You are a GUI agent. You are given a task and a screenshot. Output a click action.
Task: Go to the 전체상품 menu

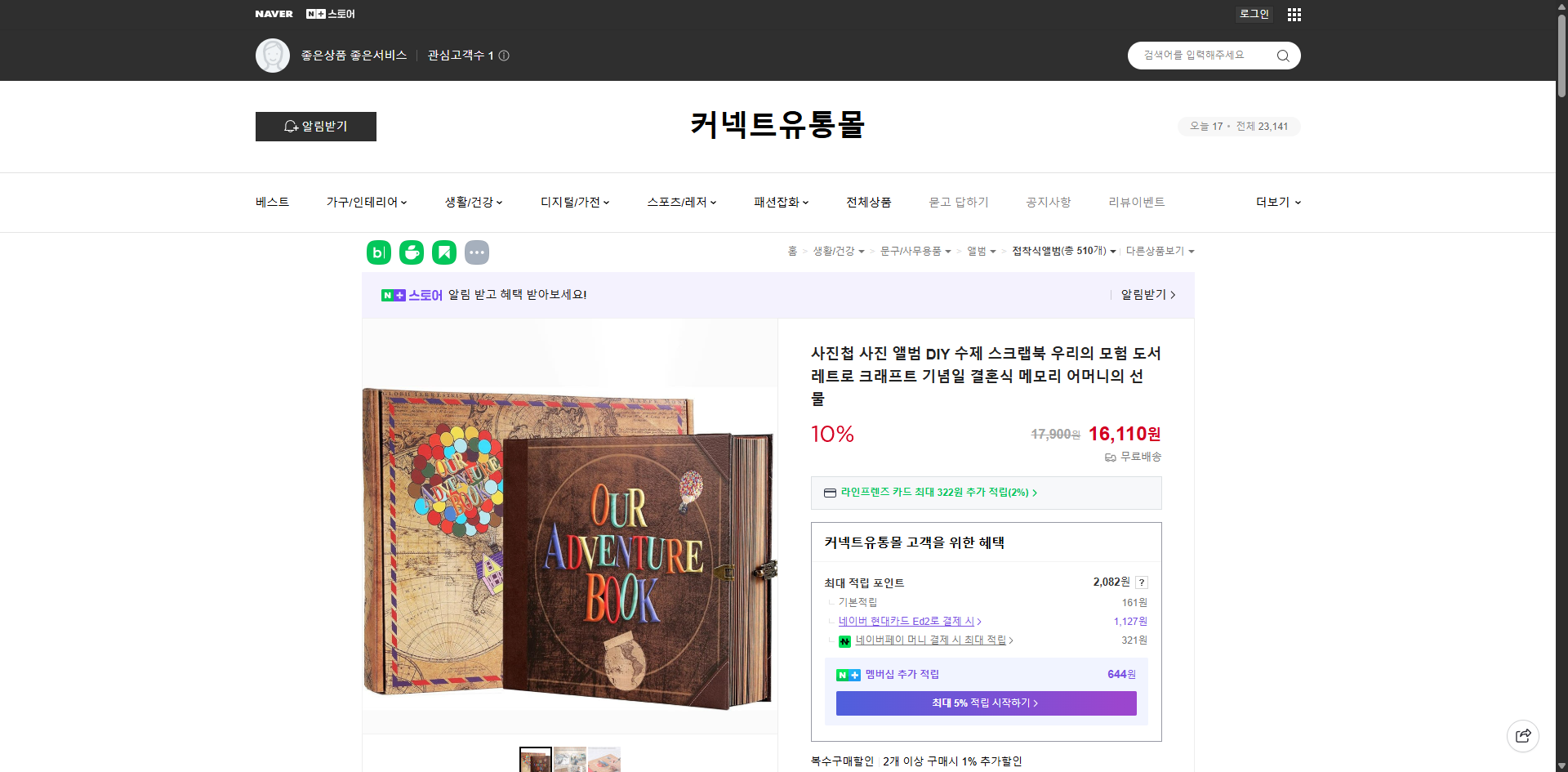coord(868,202)
